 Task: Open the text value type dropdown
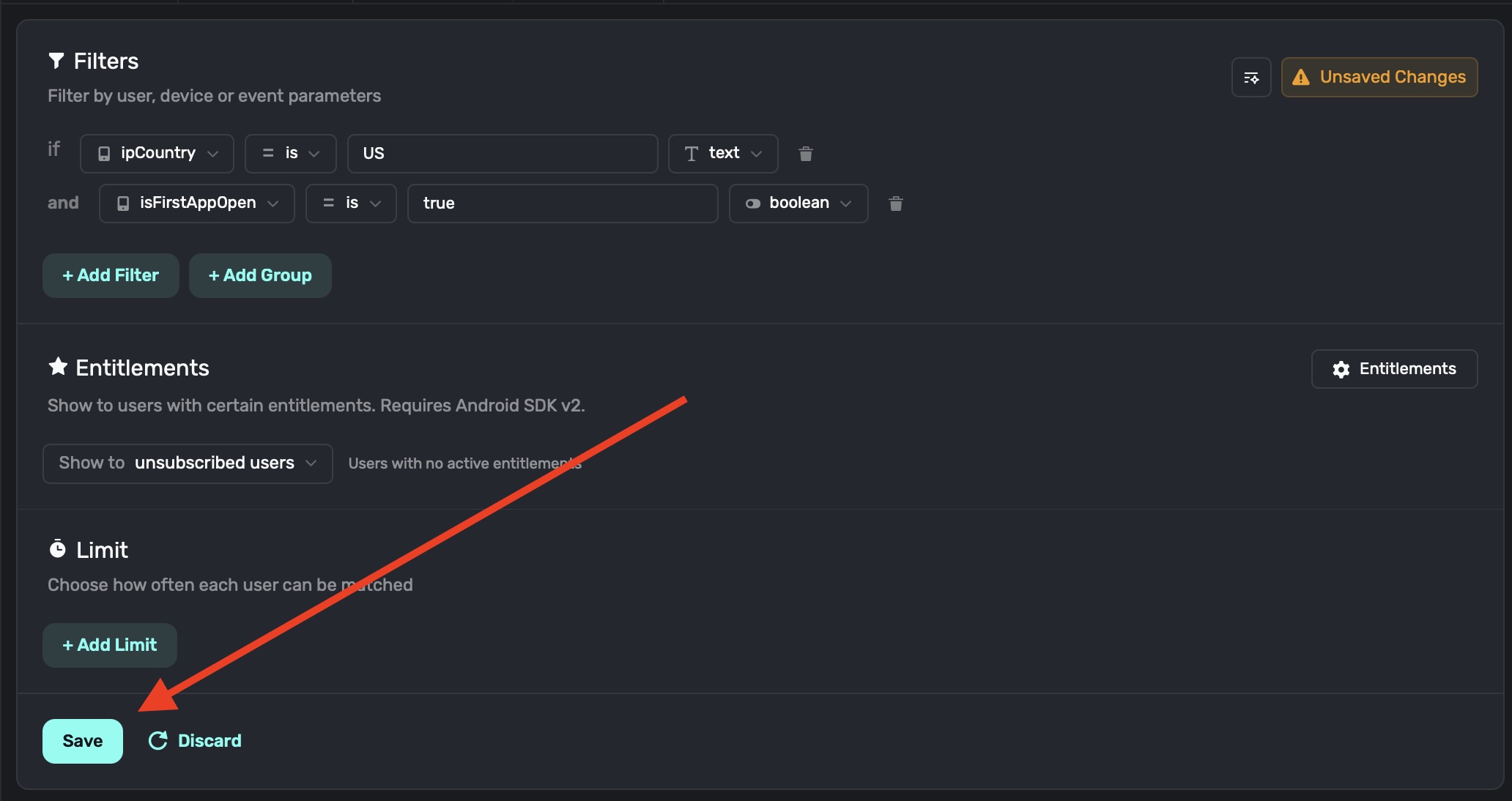pos(722,154)
